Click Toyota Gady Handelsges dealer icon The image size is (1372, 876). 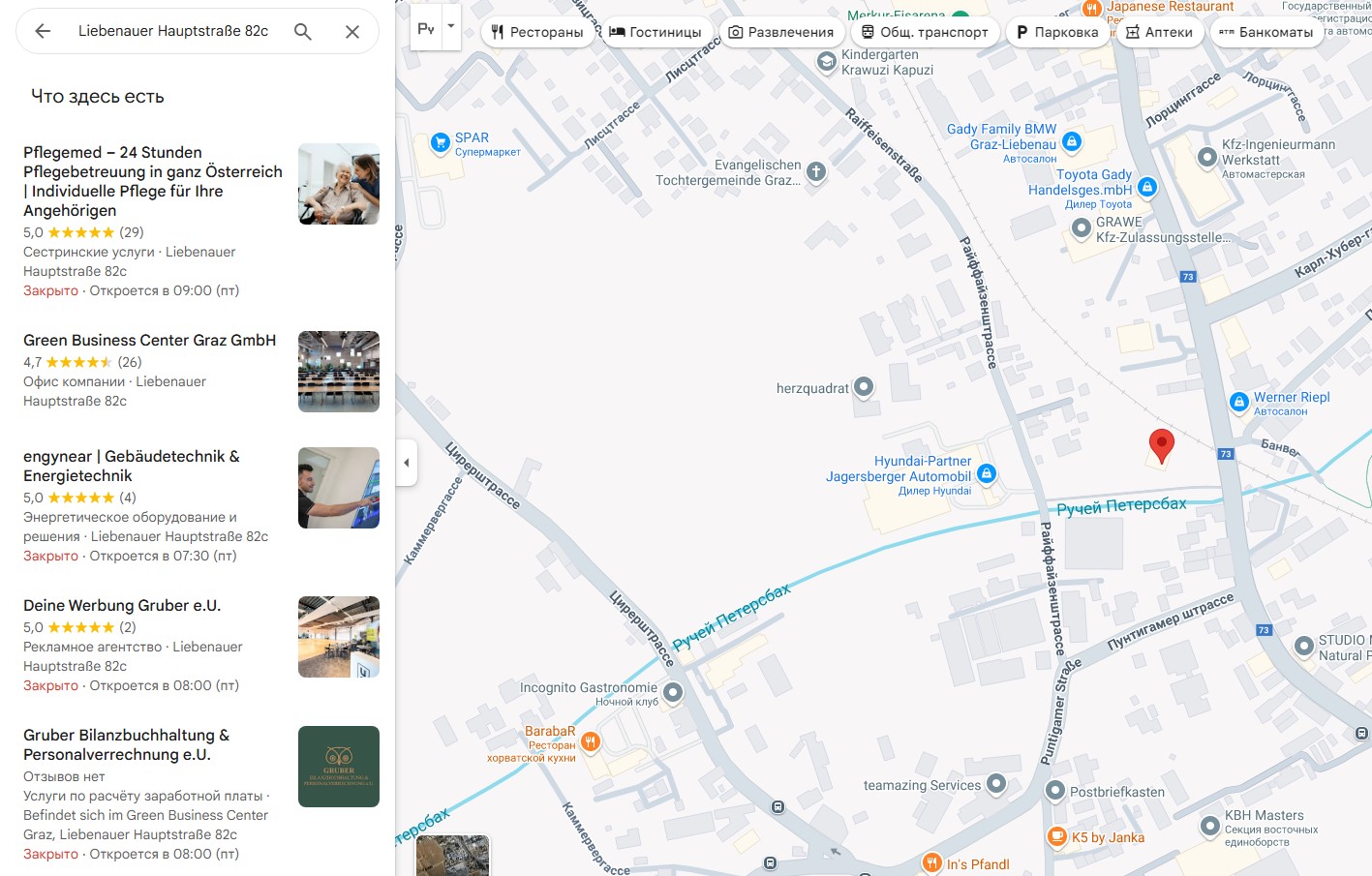(x=1147, y=187)
